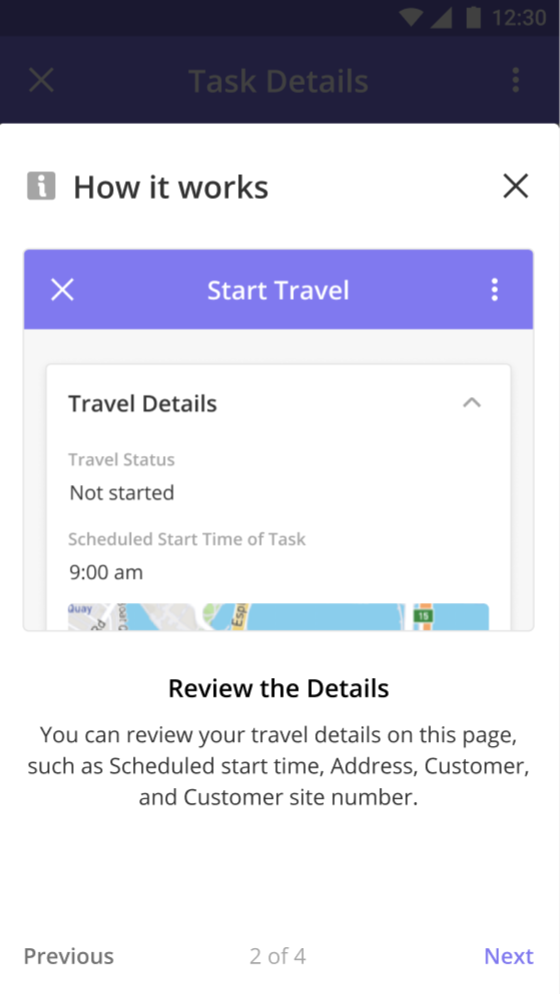
Task: Select the Not started travel status
Action: pos(122,493)
